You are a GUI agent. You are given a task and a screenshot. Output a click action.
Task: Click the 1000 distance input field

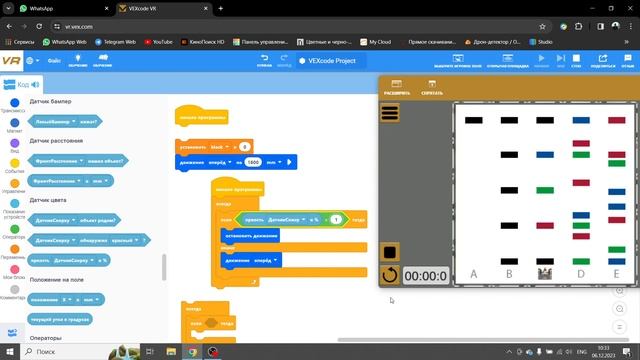click(253, 162)
